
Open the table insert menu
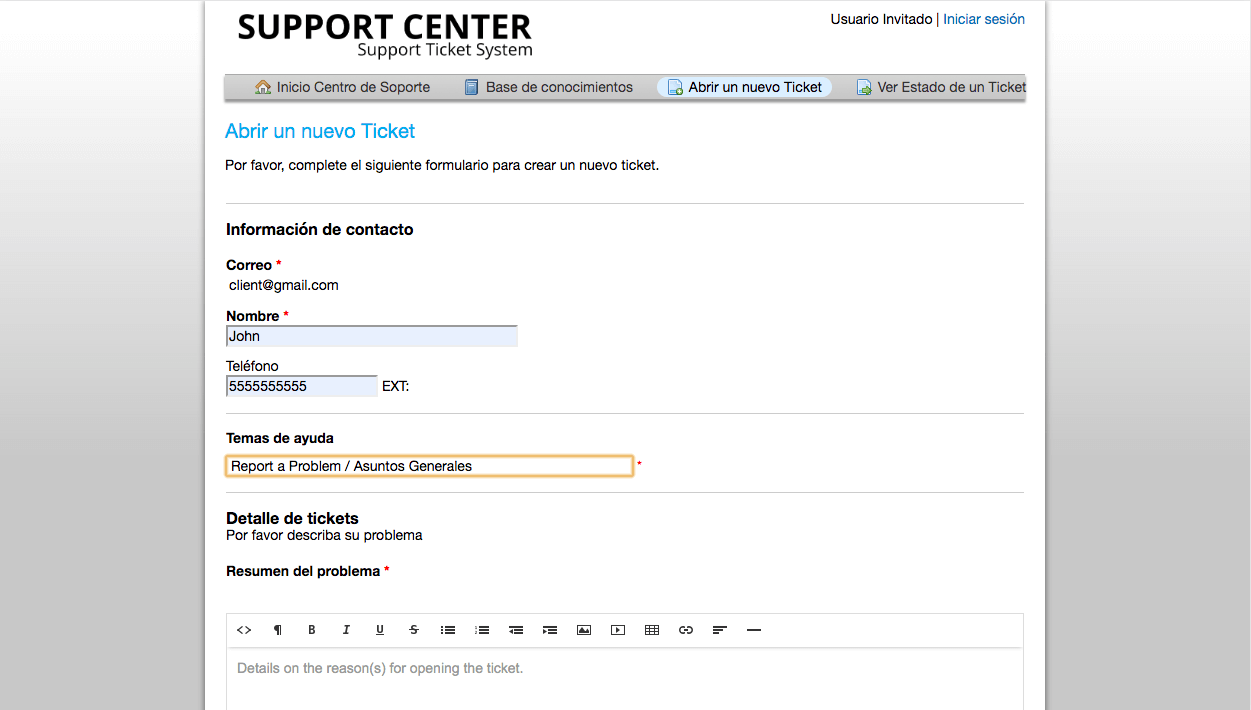pos(652,630)
